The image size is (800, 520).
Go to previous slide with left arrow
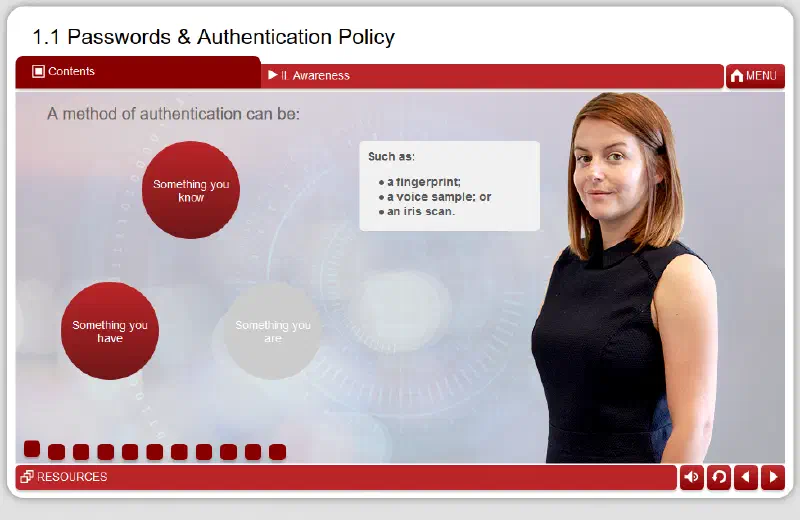pos(746,477)
